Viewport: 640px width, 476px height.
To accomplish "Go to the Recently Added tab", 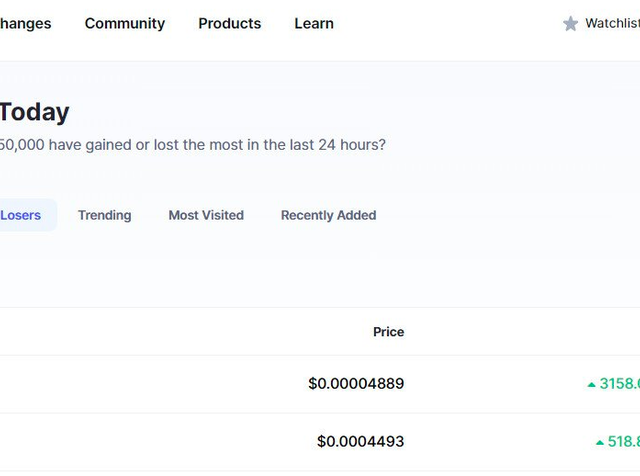I will [x=328, y=215].
